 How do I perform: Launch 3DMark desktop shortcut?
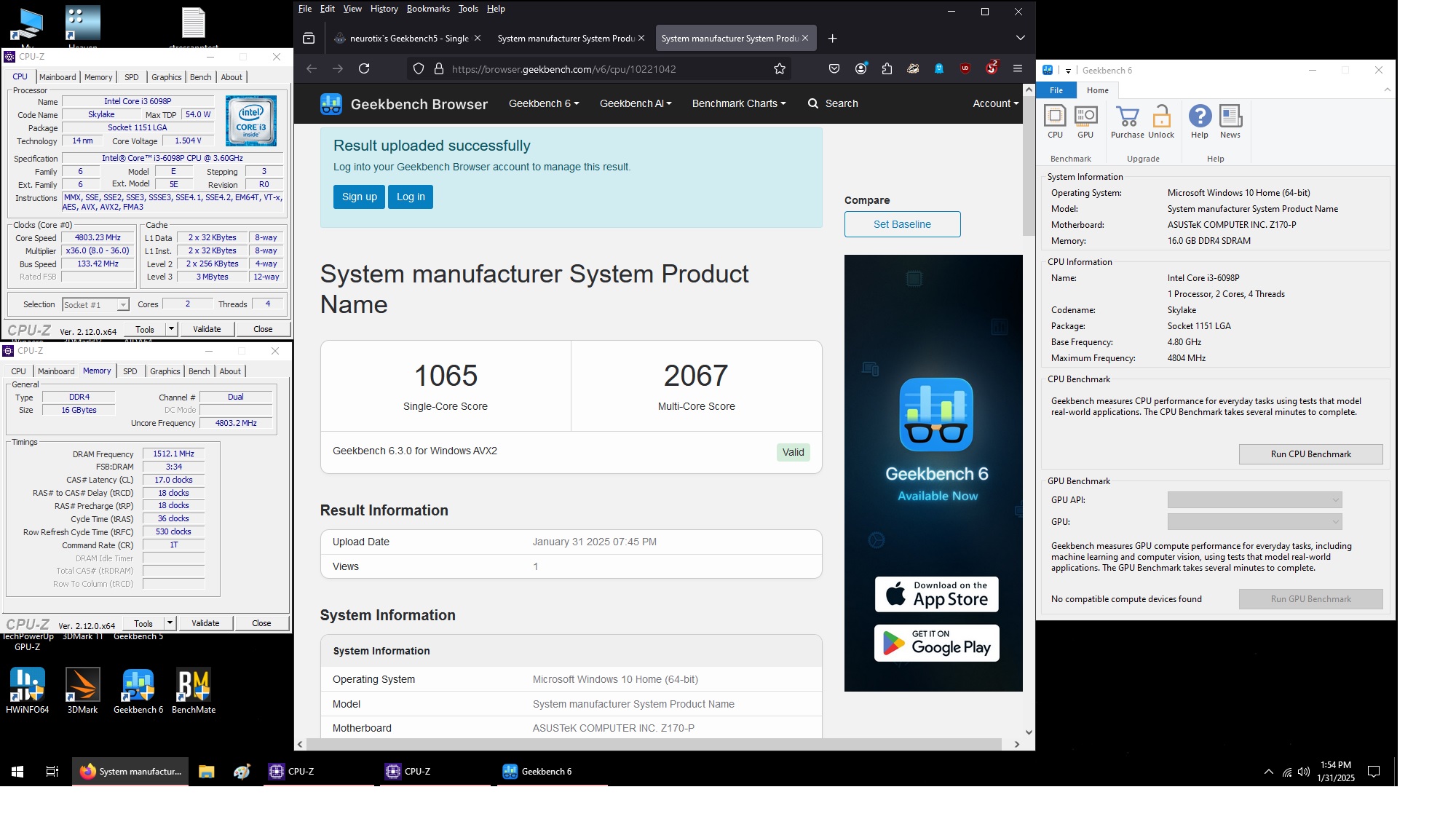82,691
